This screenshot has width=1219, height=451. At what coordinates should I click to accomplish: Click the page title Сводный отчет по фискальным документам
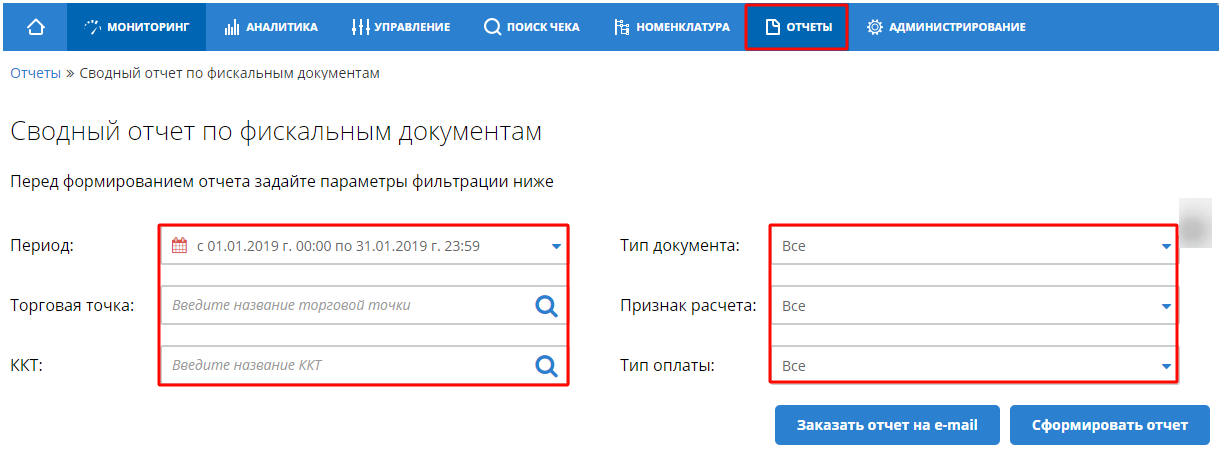[276, 133]
